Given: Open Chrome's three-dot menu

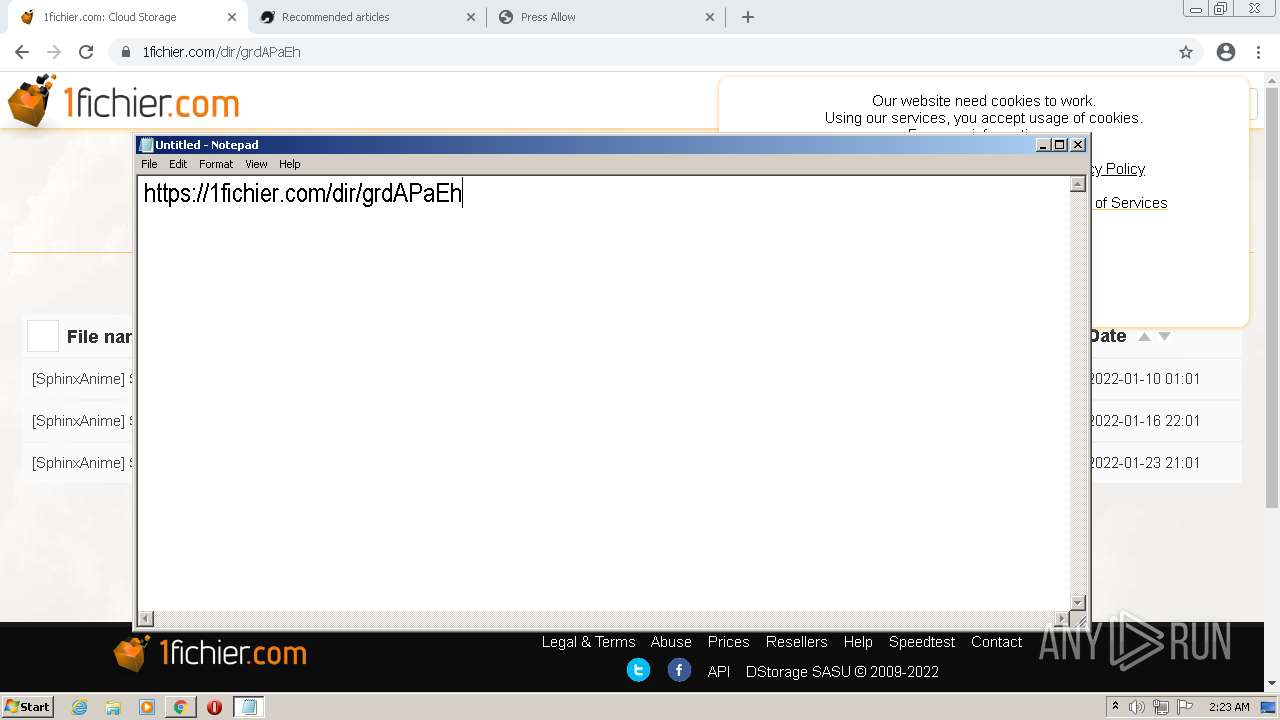Looking at the screenshot, I should [1257, 52].
